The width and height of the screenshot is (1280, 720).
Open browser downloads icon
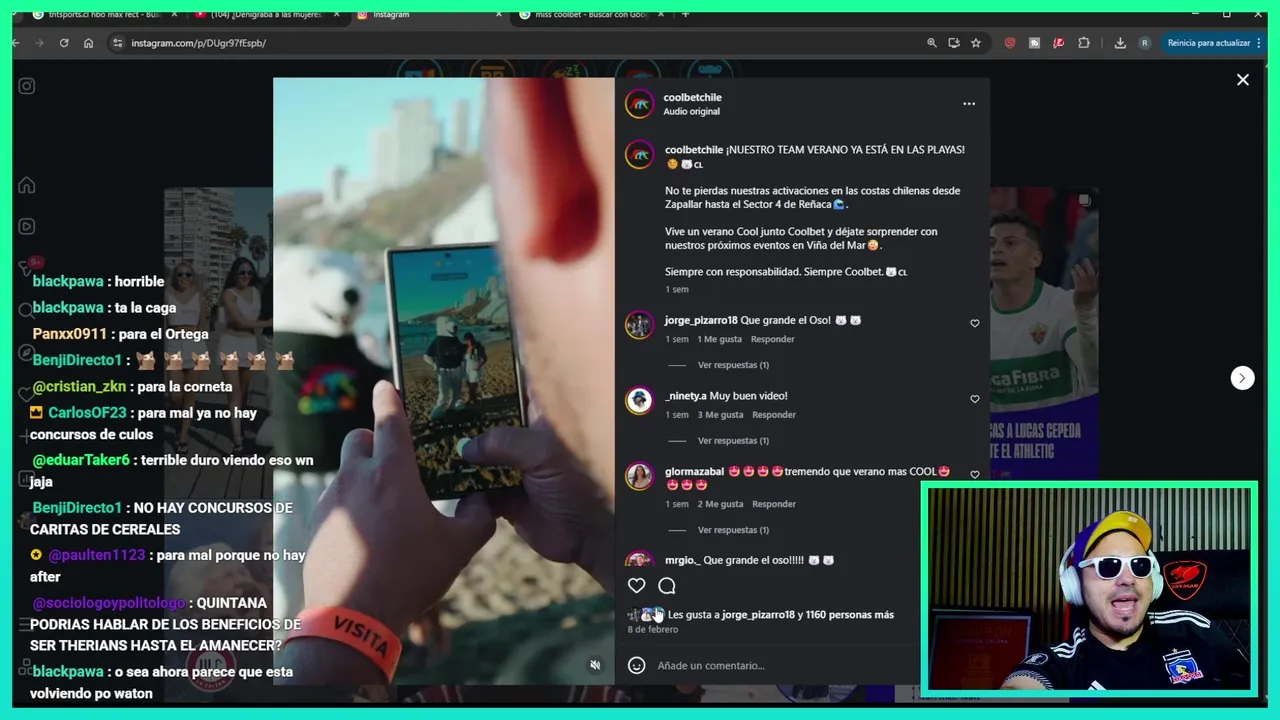(x=1119, y=43)
